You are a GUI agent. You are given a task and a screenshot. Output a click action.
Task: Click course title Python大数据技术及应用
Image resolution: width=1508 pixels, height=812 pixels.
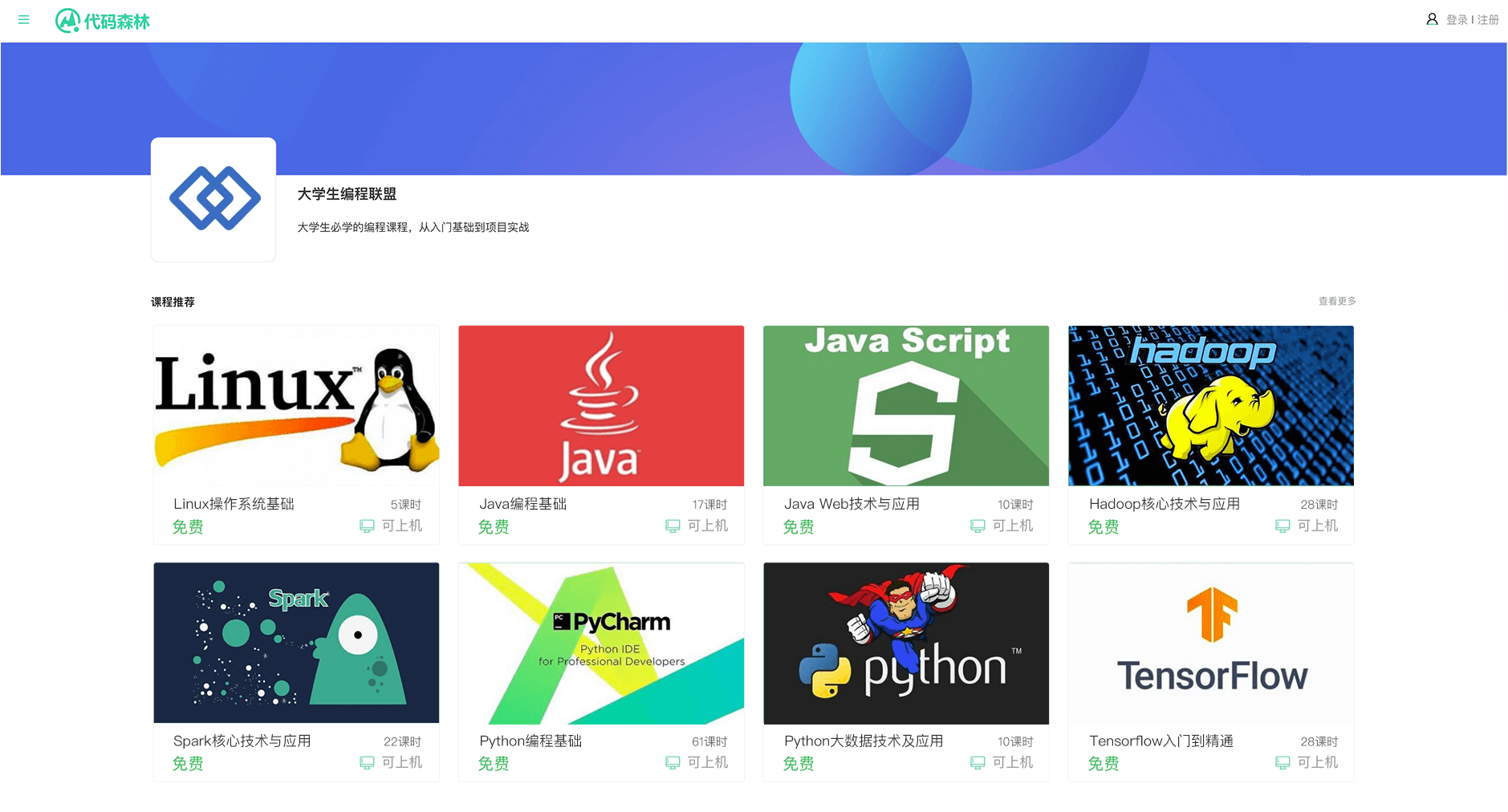coord(864,741)
